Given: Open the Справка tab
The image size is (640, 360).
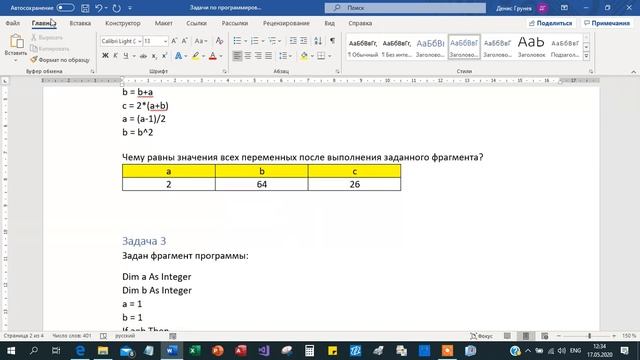Looking at the screenshot, I should [x=360, y=23].
